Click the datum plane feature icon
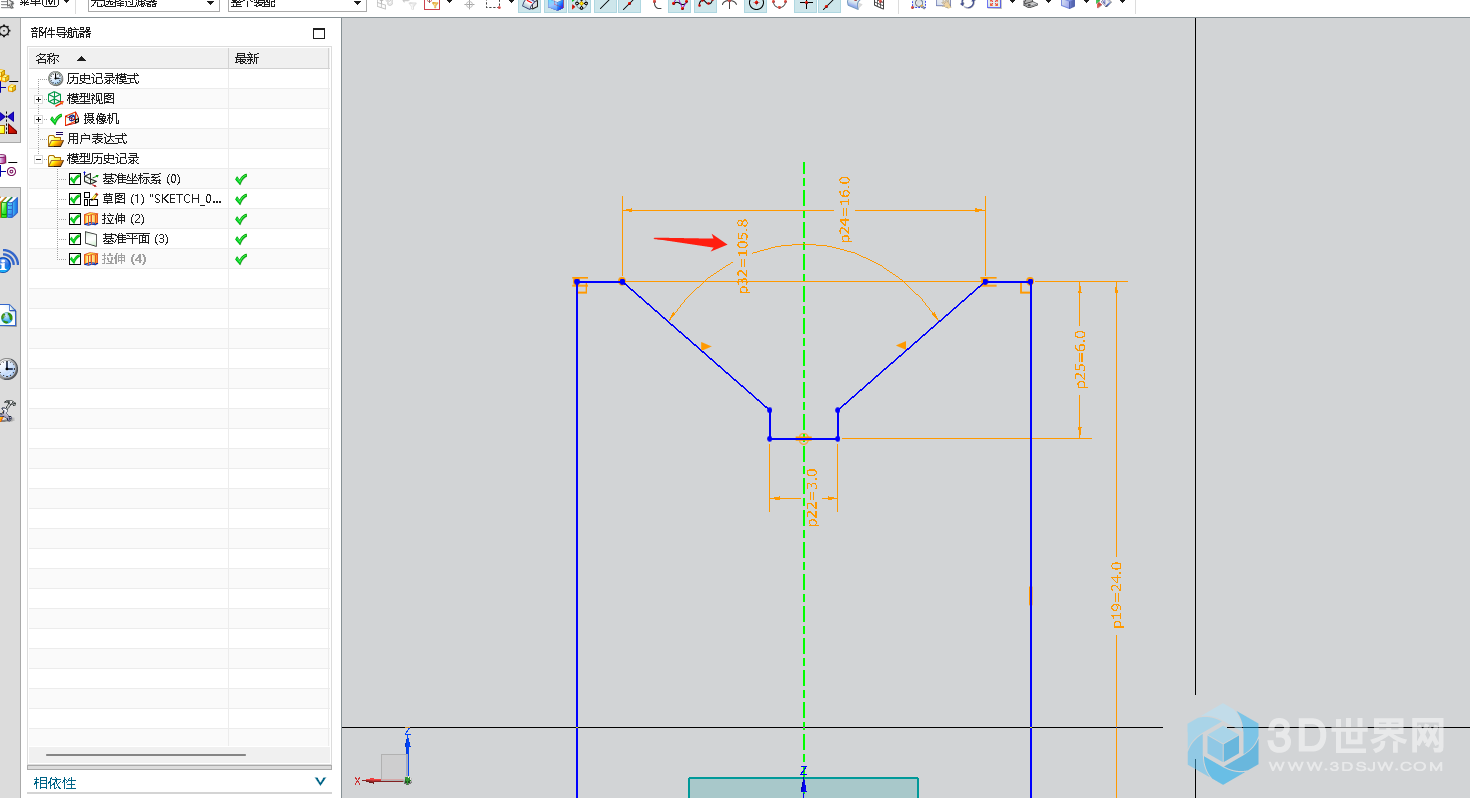 point(91,238)
